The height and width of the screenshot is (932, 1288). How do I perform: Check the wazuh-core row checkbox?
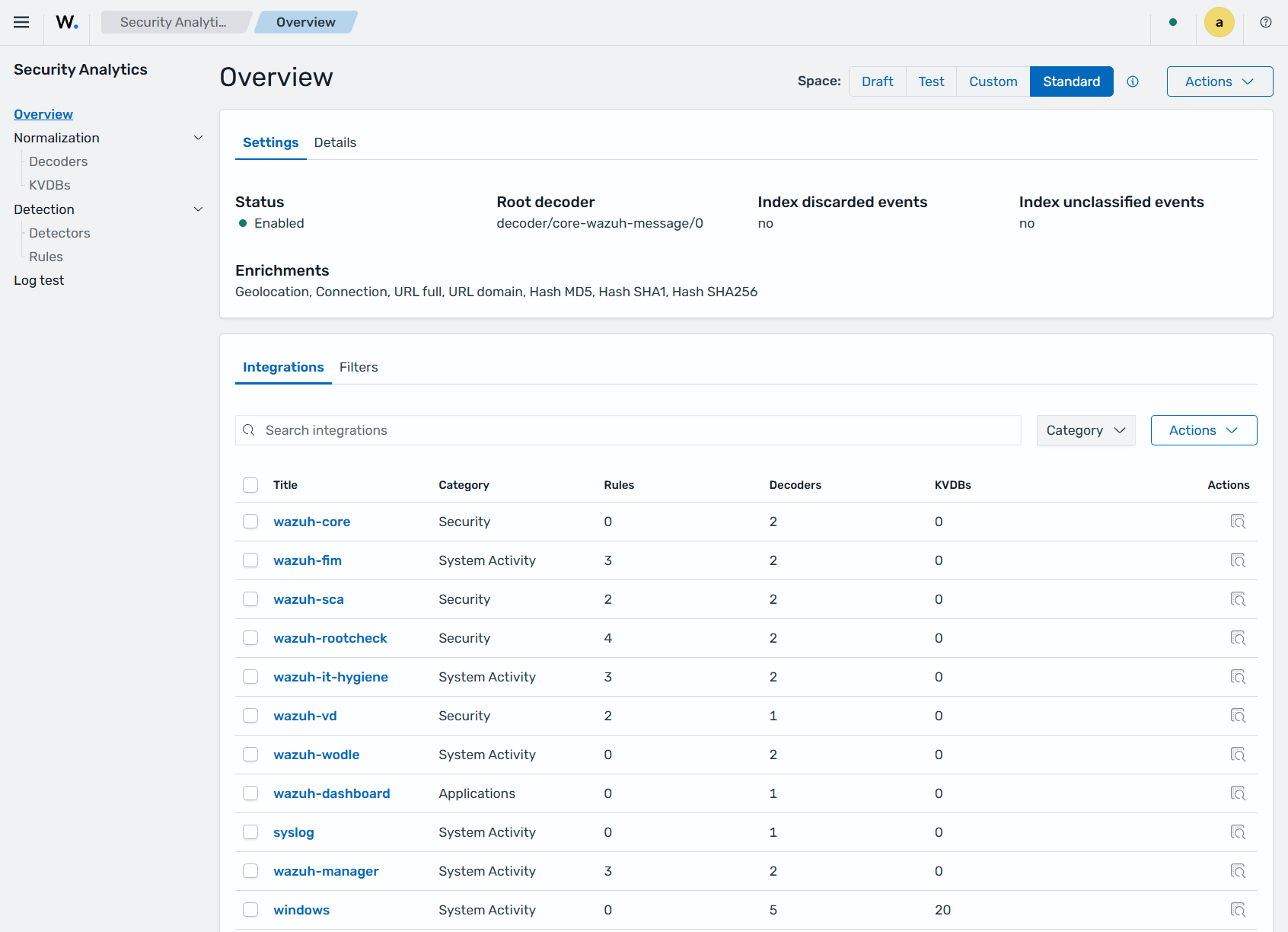click(x=250, y=522)
